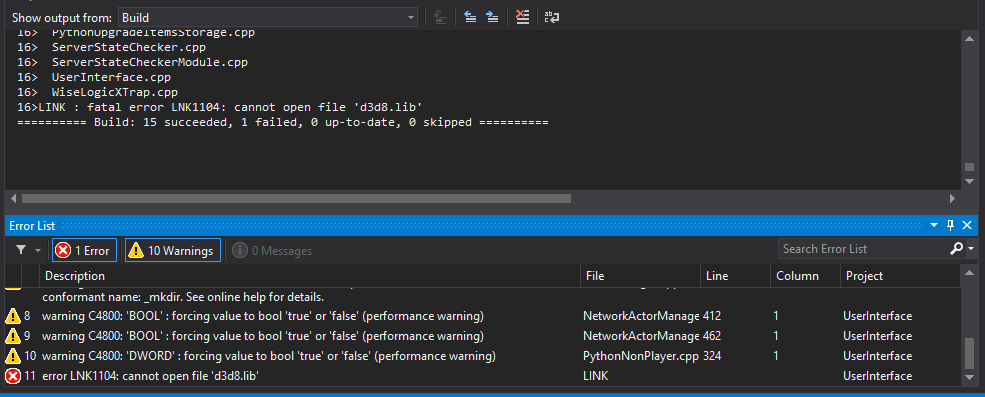Click Output vertical scrollbar down arrow

(969, 181)
